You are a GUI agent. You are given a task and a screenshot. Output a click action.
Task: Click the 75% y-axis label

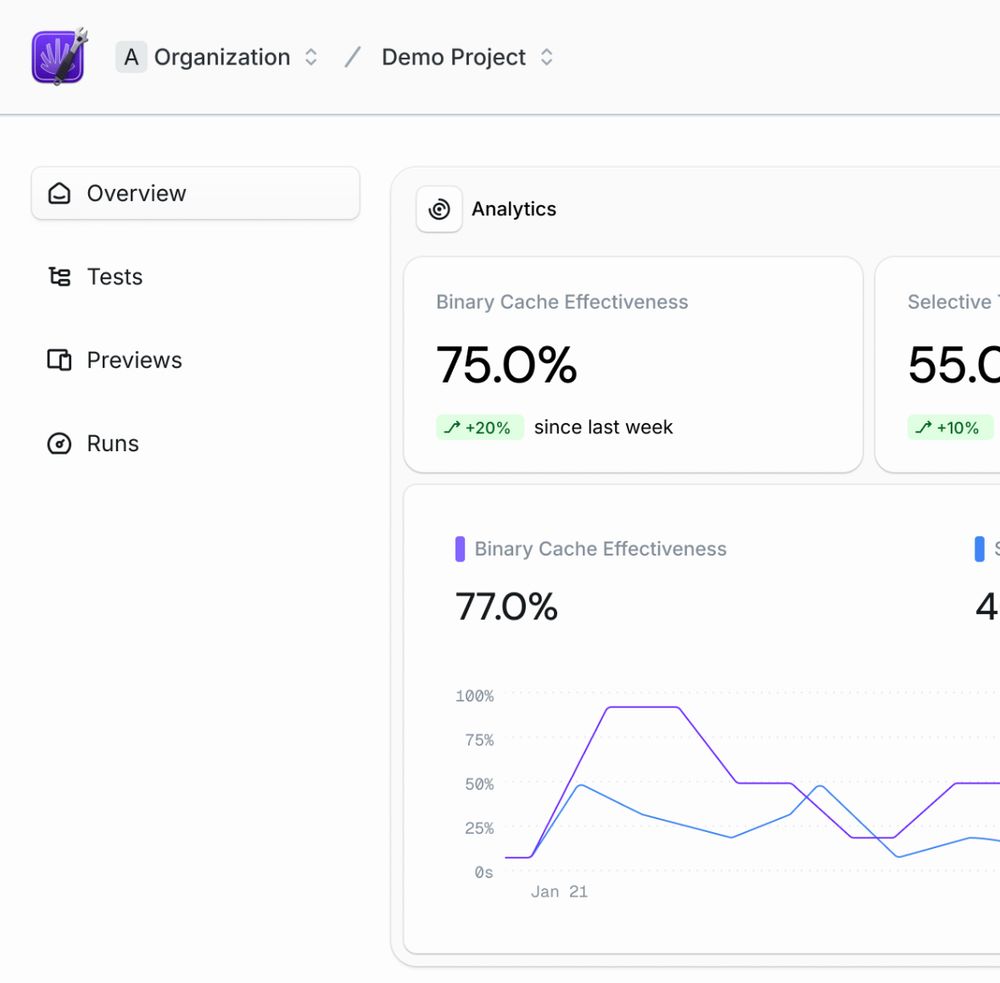[x=480, y=740]
